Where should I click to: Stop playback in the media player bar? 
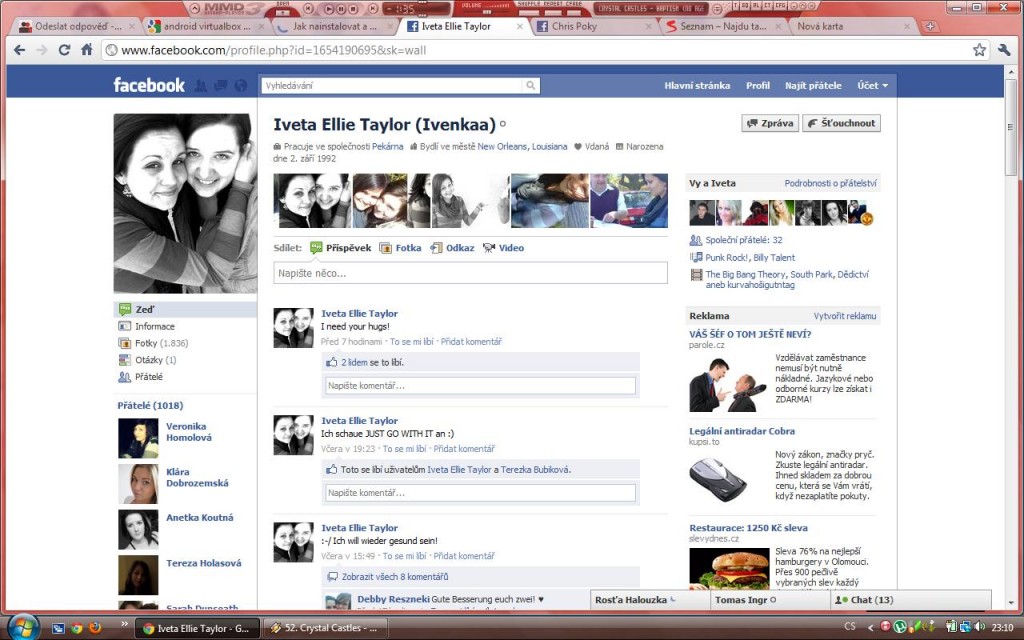pos(353,8)
